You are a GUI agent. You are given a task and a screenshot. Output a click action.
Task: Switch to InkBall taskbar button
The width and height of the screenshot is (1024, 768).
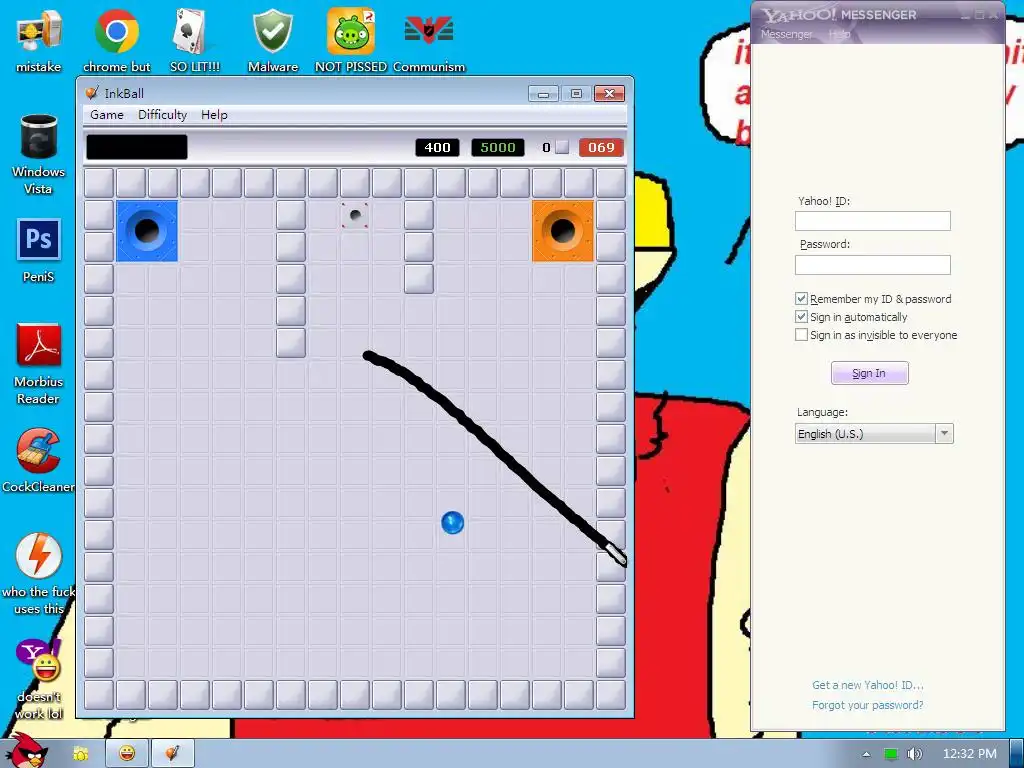[172, 754]
